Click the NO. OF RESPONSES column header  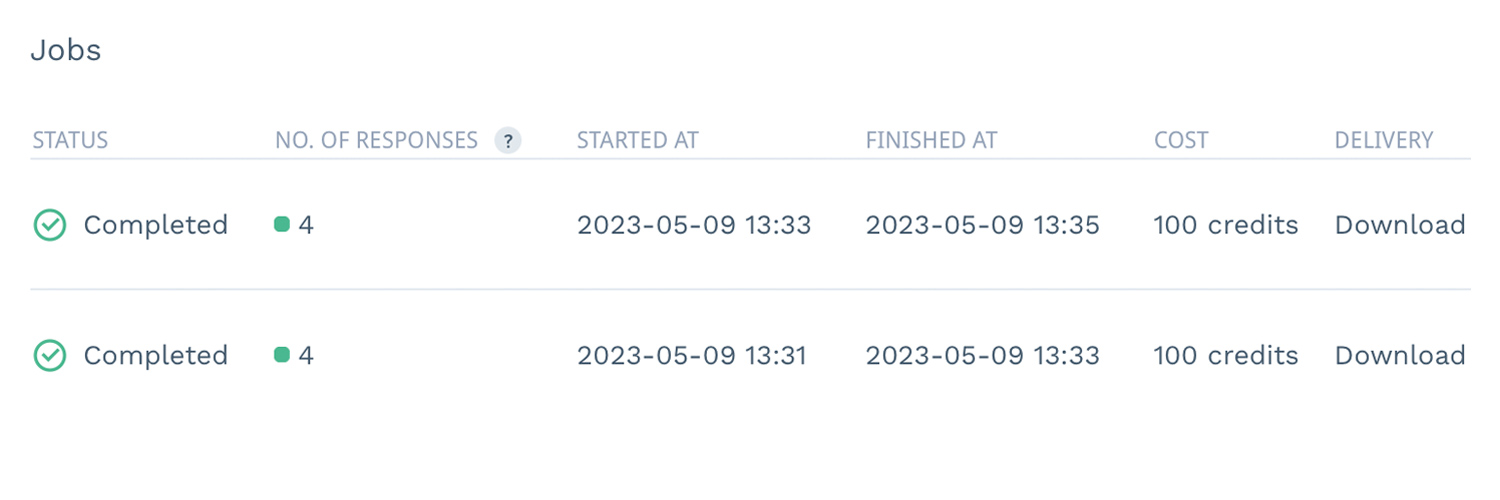376,141
